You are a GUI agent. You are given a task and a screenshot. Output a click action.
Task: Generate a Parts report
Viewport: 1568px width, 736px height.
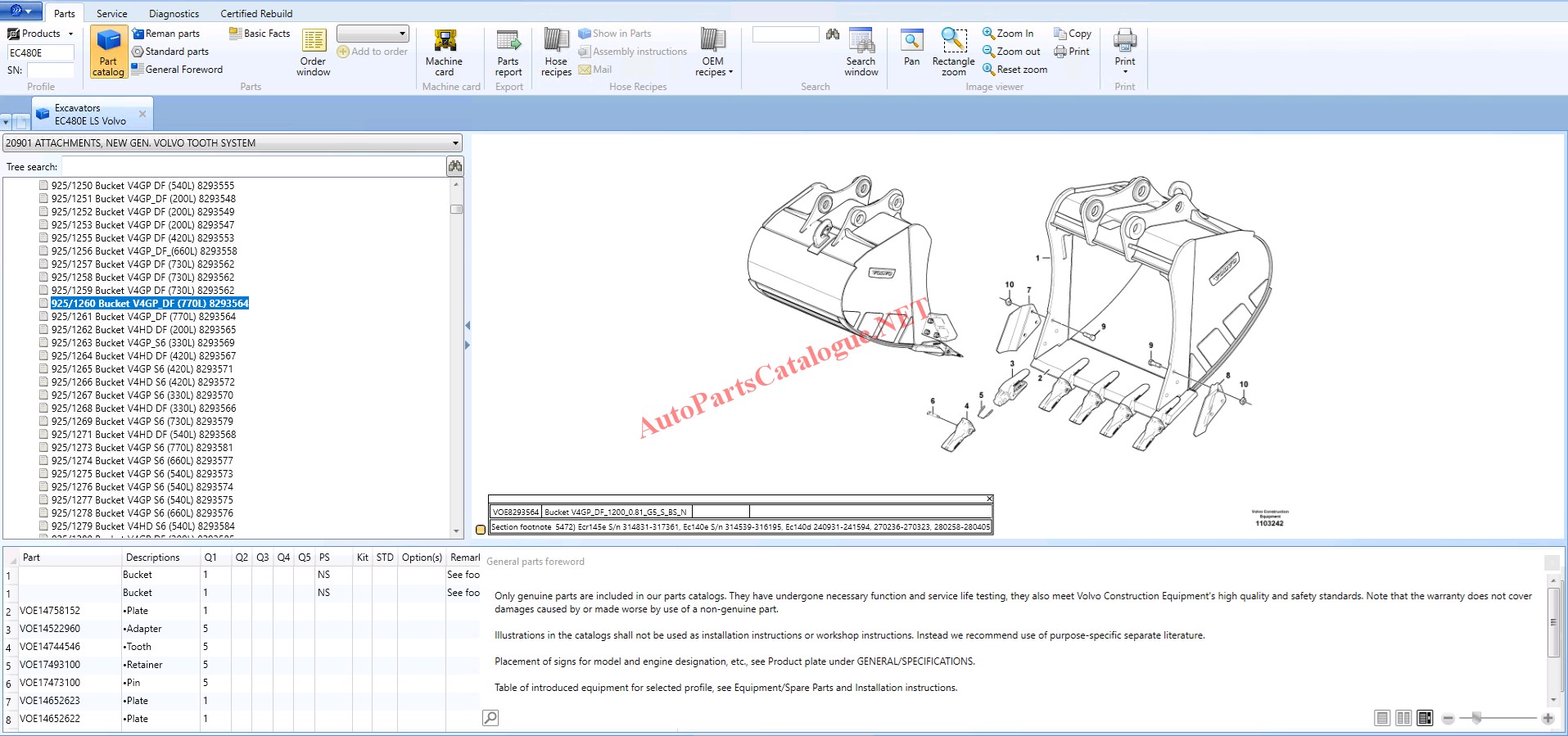point(508,52)
